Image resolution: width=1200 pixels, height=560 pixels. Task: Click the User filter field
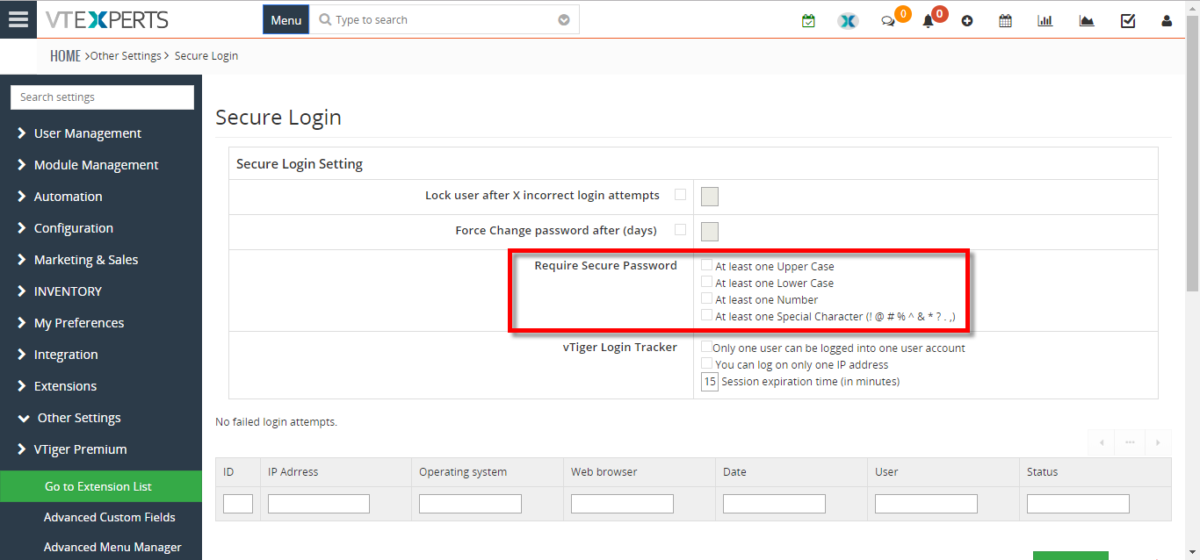(x=926, y=504)
